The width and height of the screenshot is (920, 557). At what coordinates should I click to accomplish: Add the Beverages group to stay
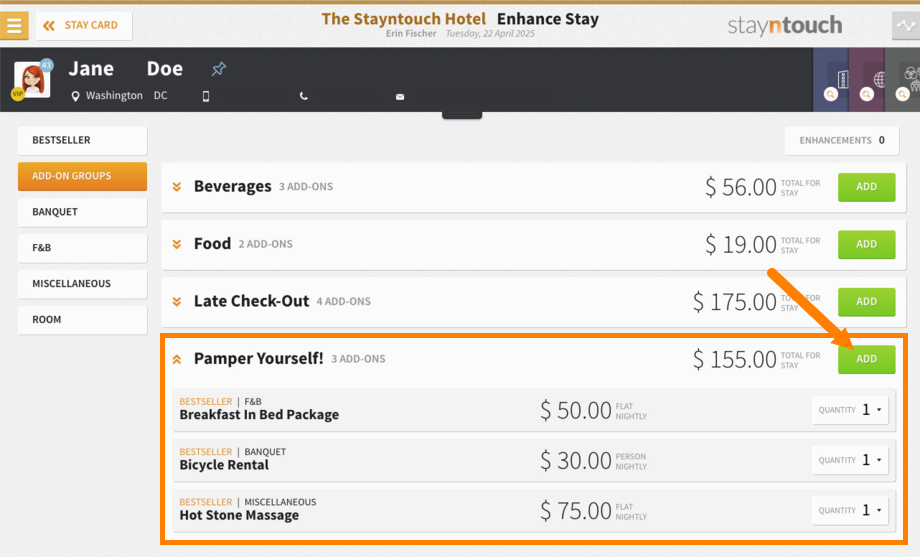tap(867, 187)
